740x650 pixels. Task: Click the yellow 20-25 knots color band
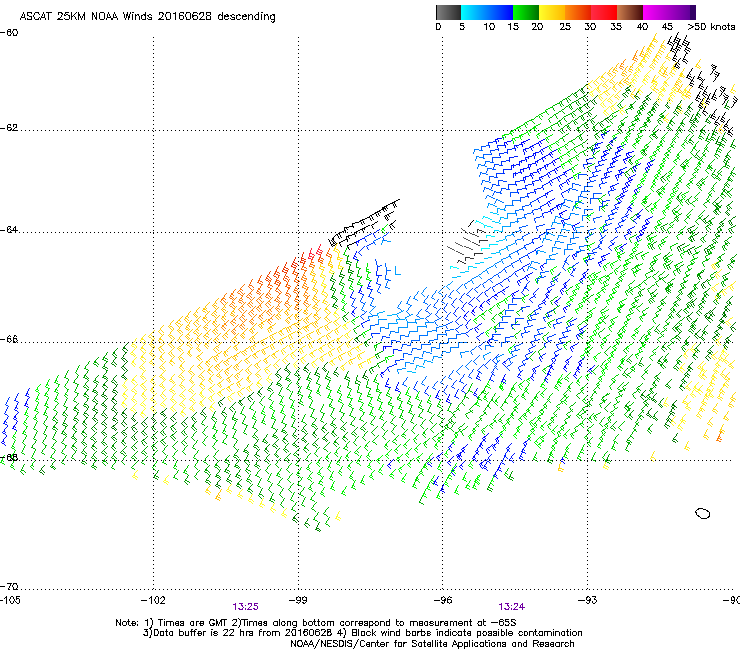pyautogui.click(x=552, y=12)
